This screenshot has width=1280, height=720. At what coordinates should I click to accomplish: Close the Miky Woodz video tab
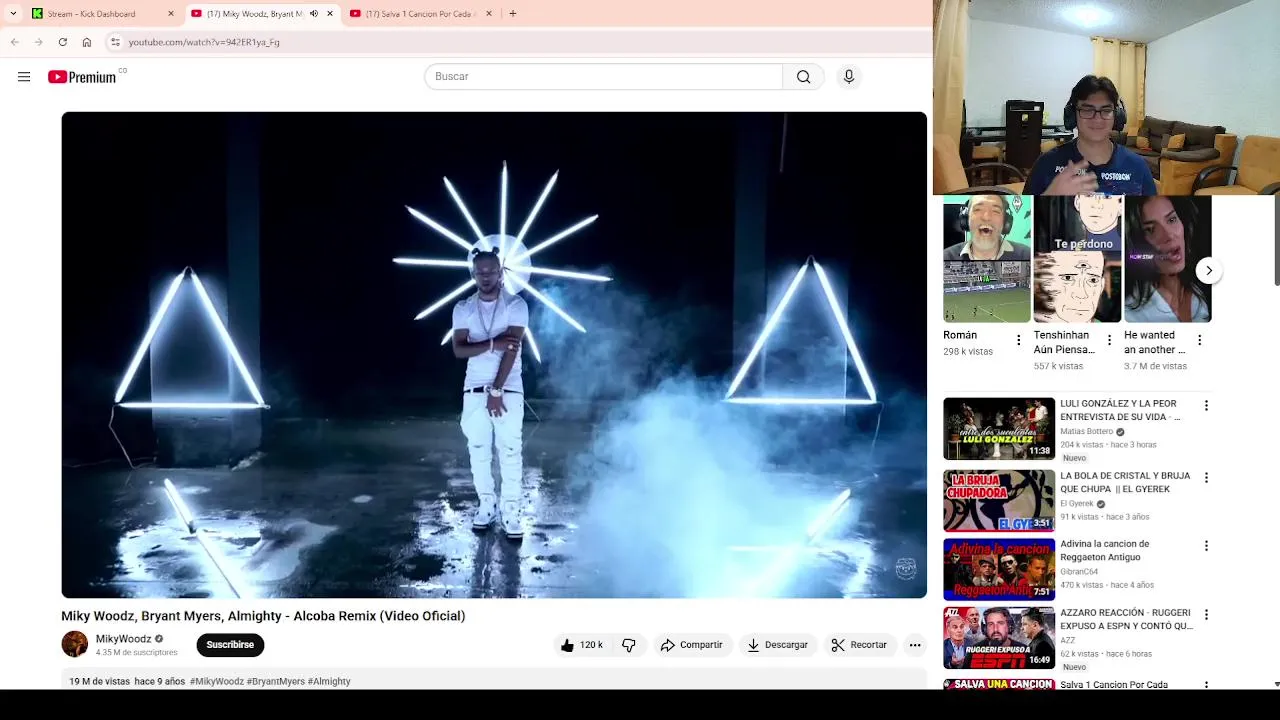pyautogui.click(x=330, y=14)
